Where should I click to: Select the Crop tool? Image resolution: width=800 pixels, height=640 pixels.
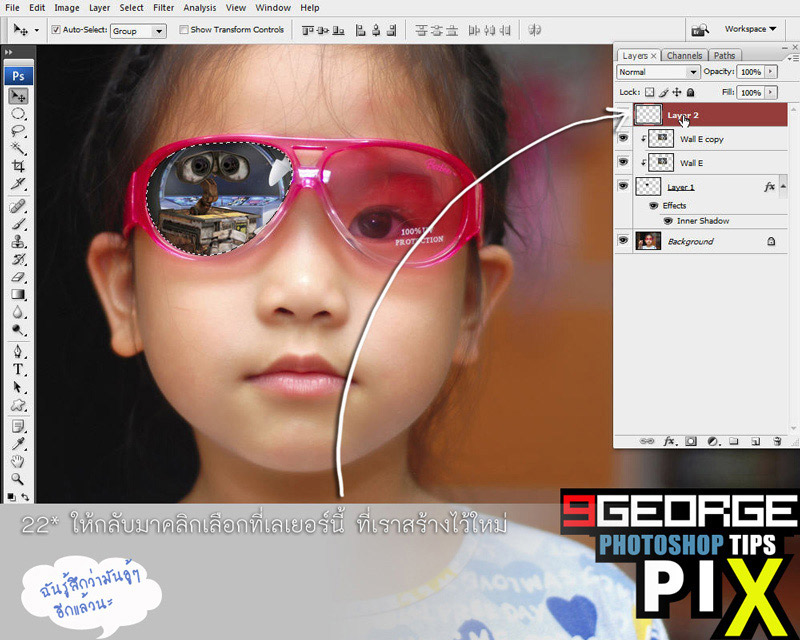click(x=18, y=166)
